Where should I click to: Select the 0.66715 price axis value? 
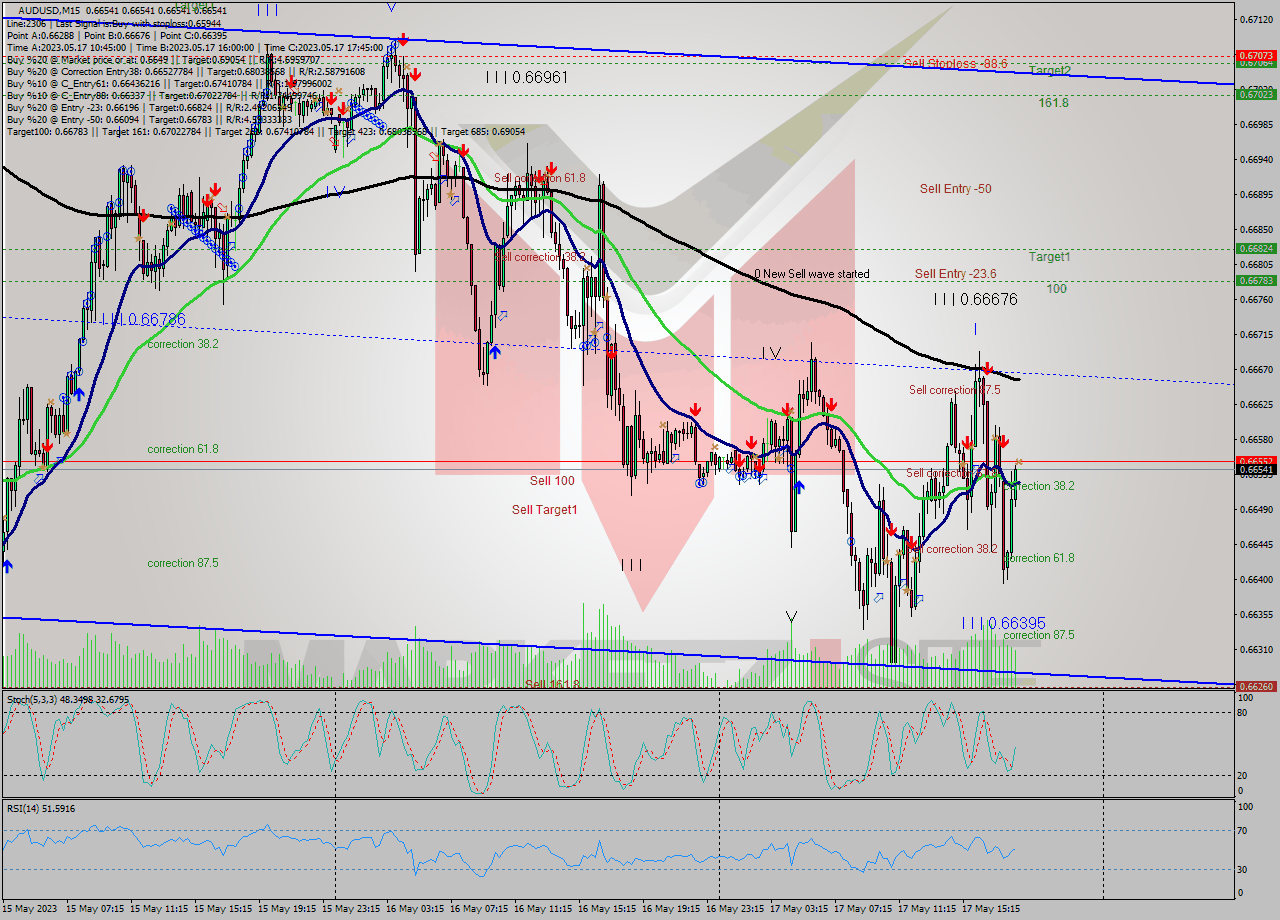coord(1256,334)
